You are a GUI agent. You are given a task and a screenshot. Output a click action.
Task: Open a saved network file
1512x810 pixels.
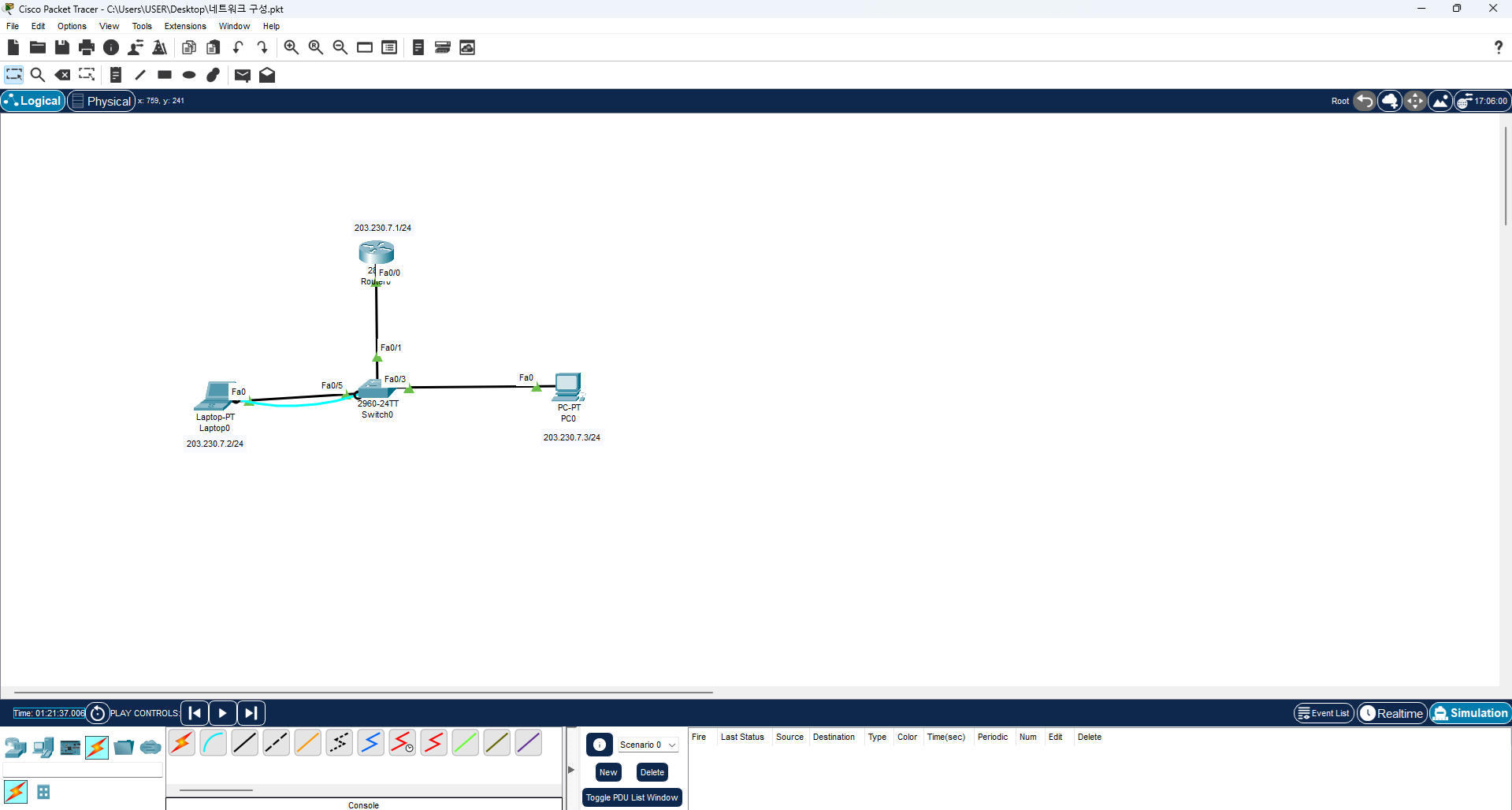37,47
